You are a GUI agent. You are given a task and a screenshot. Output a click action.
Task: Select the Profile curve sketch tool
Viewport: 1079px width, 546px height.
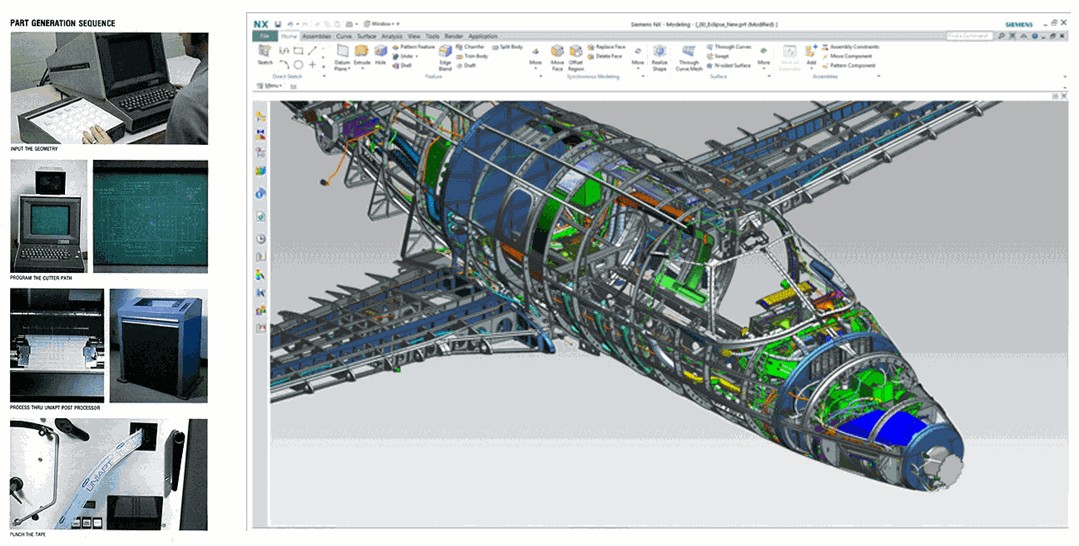(x=284, y=50)
